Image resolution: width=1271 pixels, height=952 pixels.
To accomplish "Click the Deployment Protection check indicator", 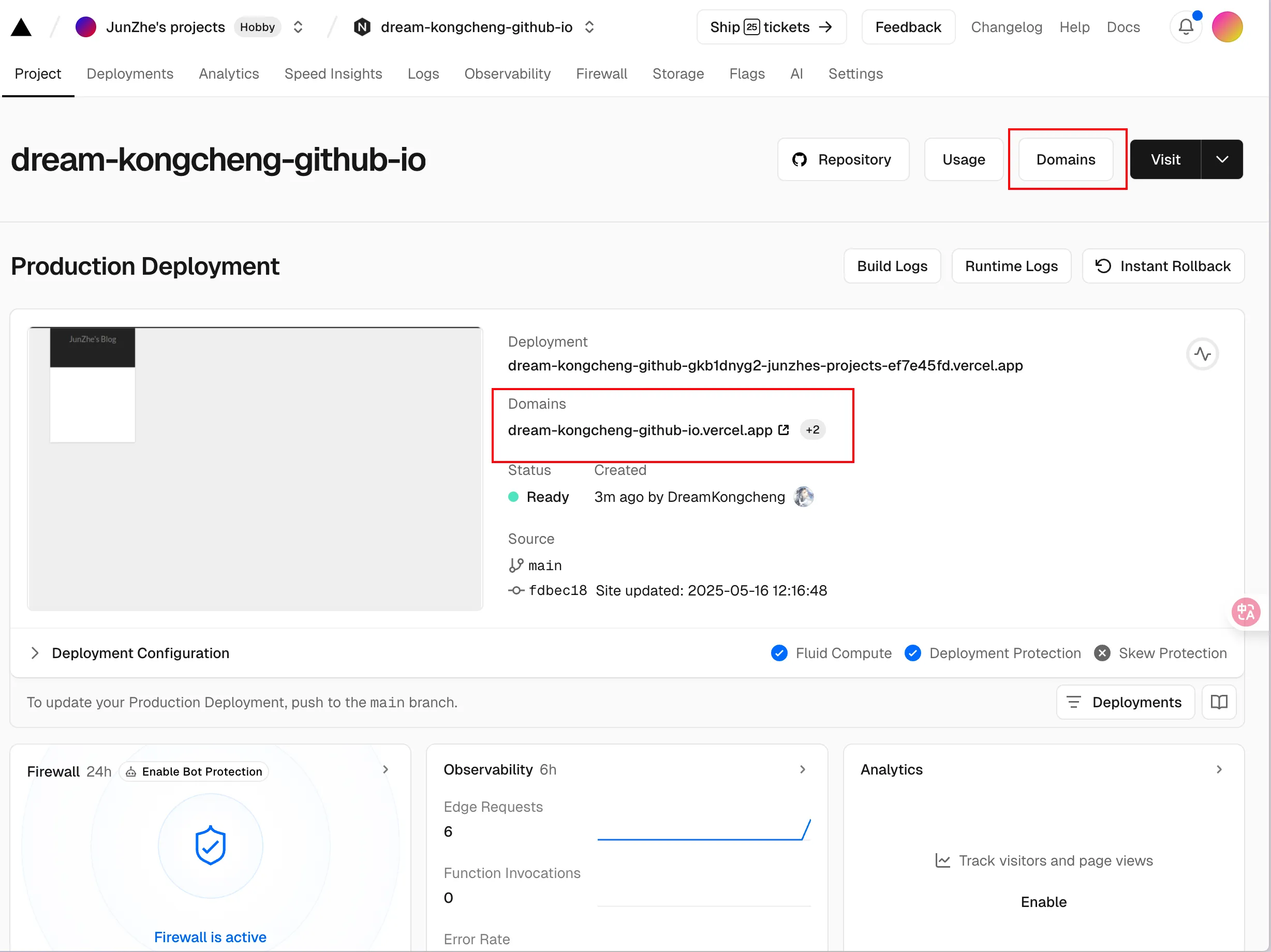I will click(x=912, y=653).
